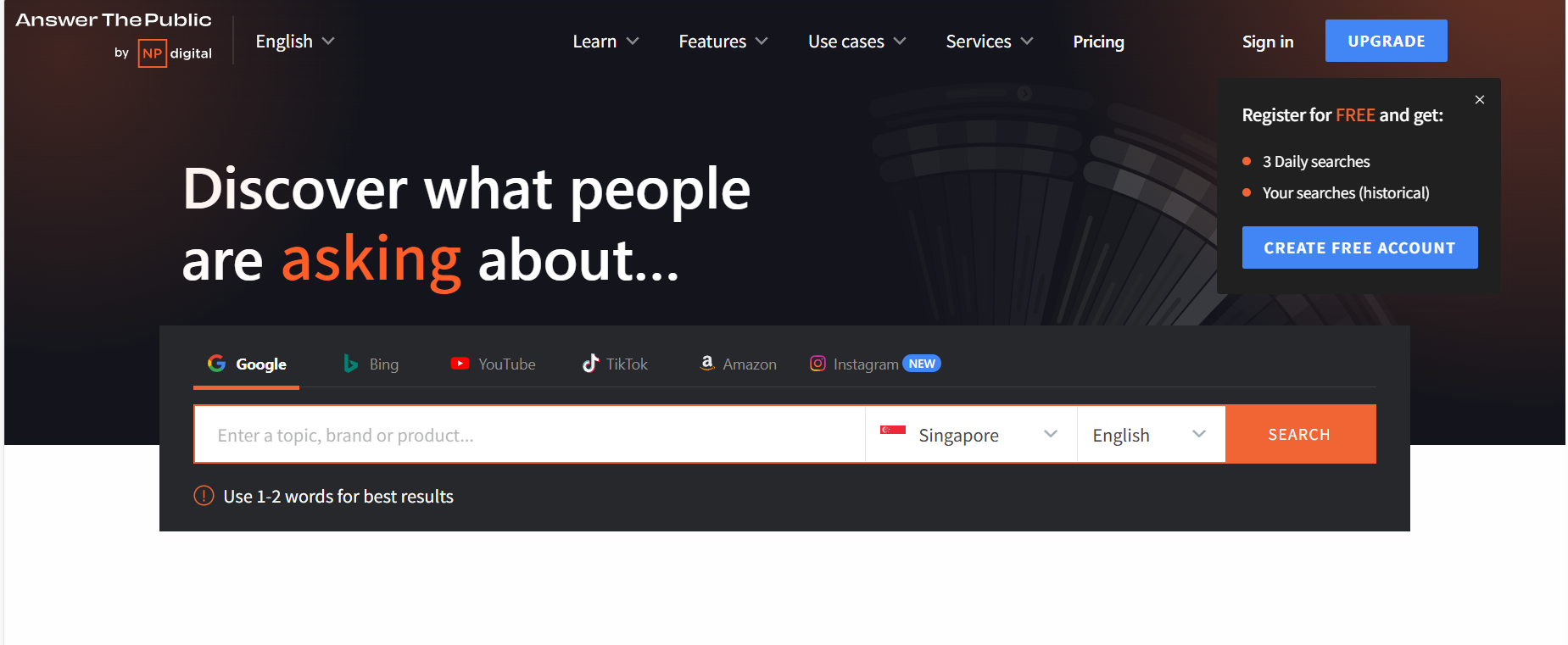Screen dimensions: 1568x645
Task: Click the NP digital logo
Action: click(174, 53)
